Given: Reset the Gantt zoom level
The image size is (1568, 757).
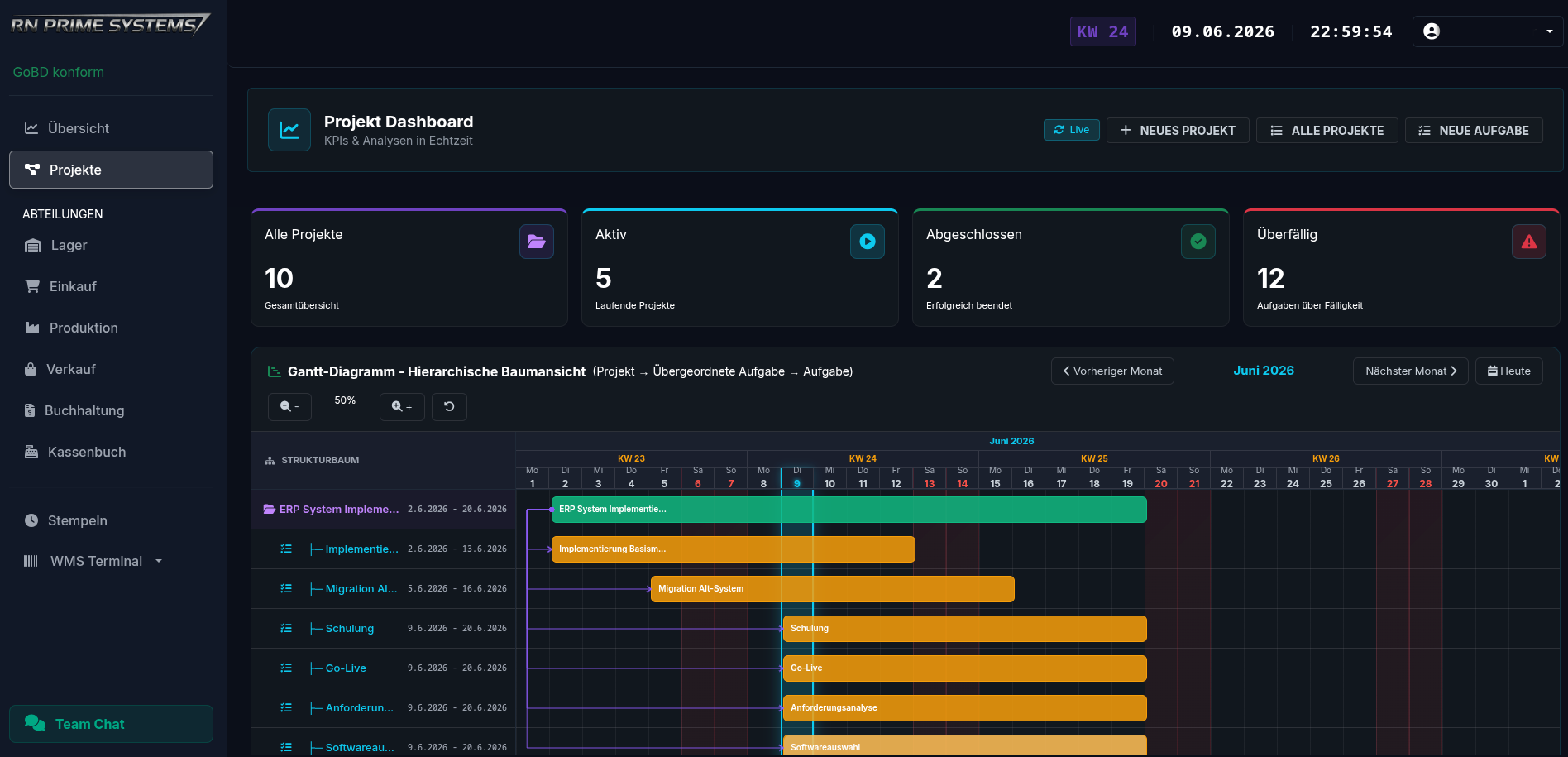Looking at the screenshot, I should tap(449, 406).
